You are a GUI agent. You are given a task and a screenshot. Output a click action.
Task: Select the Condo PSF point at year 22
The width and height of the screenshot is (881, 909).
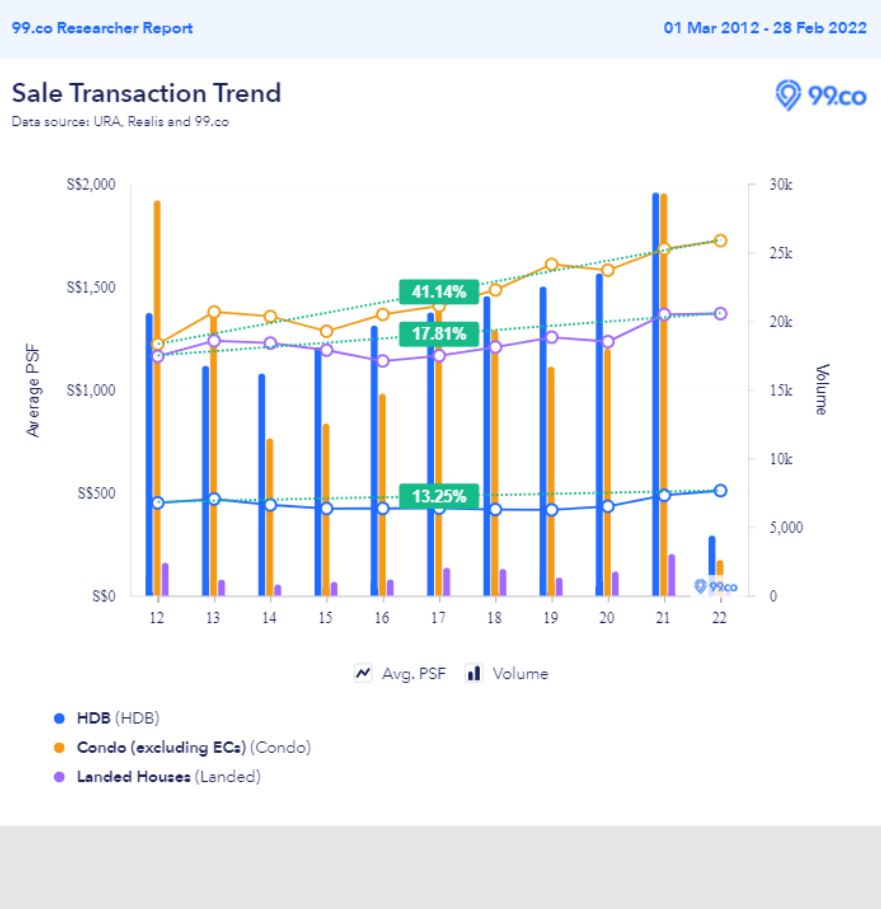(720, 241)
